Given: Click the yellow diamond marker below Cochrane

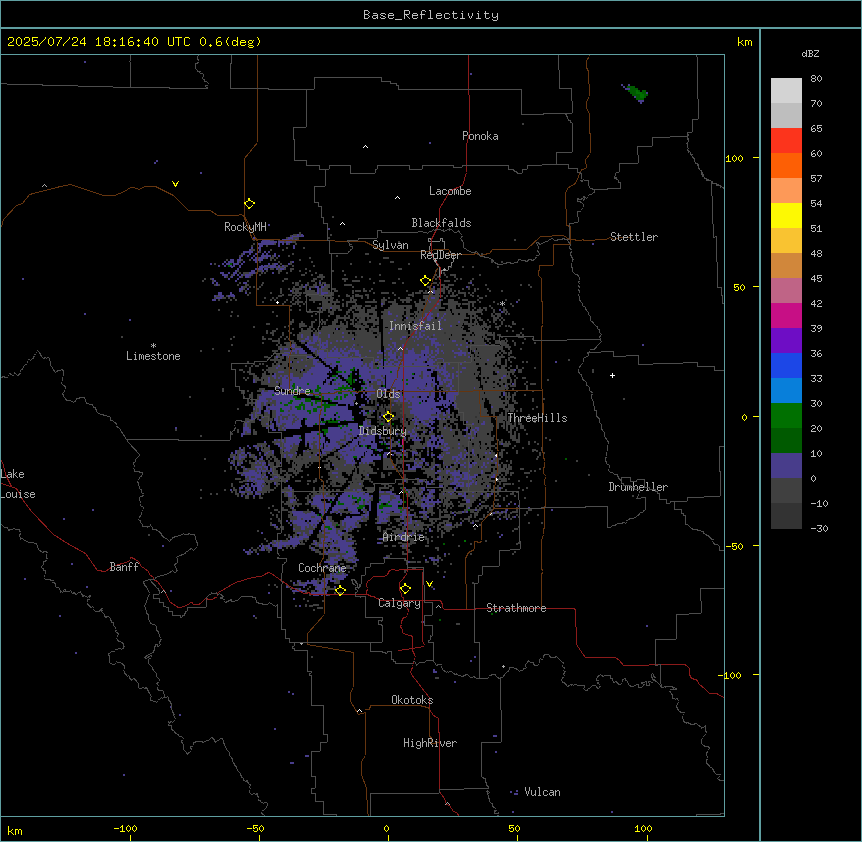Looking at the screenshot, I should click(x=340, y=590).
